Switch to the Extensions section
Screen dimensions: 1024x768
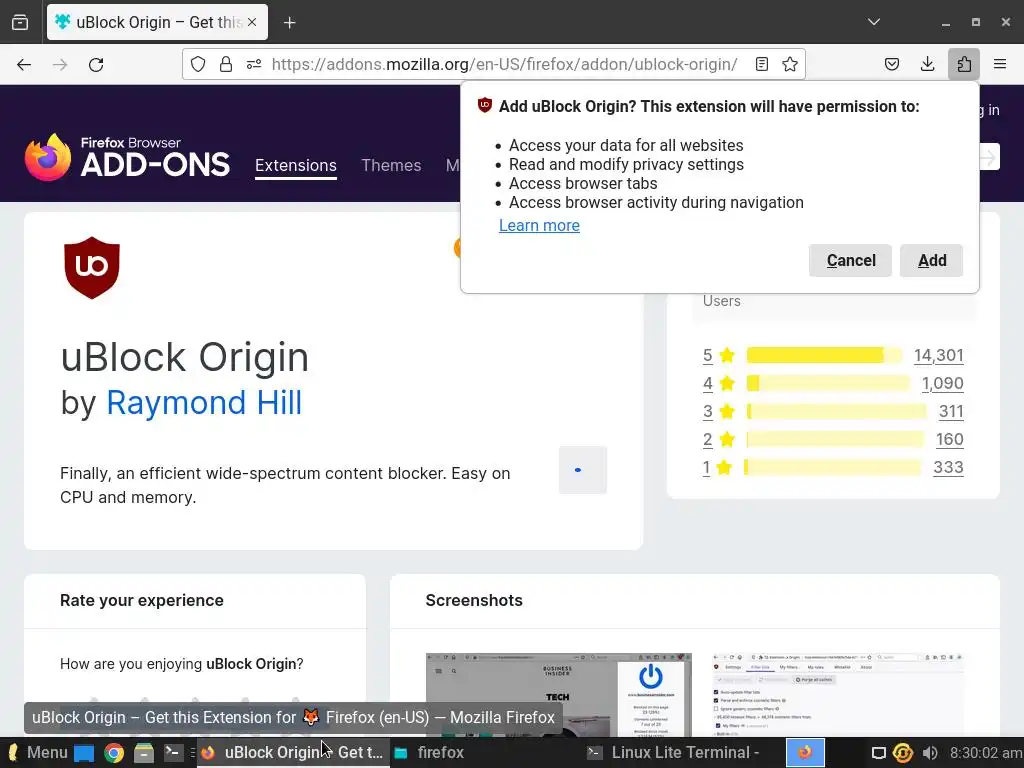296,165
